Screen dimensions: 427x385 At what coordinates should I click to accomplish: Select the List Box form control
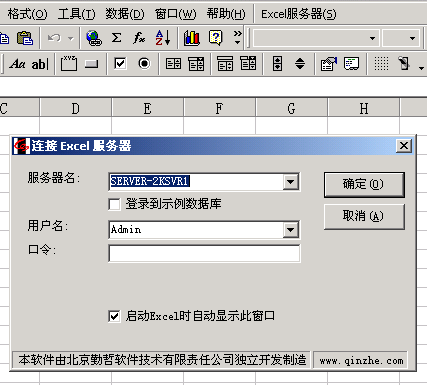173,63
